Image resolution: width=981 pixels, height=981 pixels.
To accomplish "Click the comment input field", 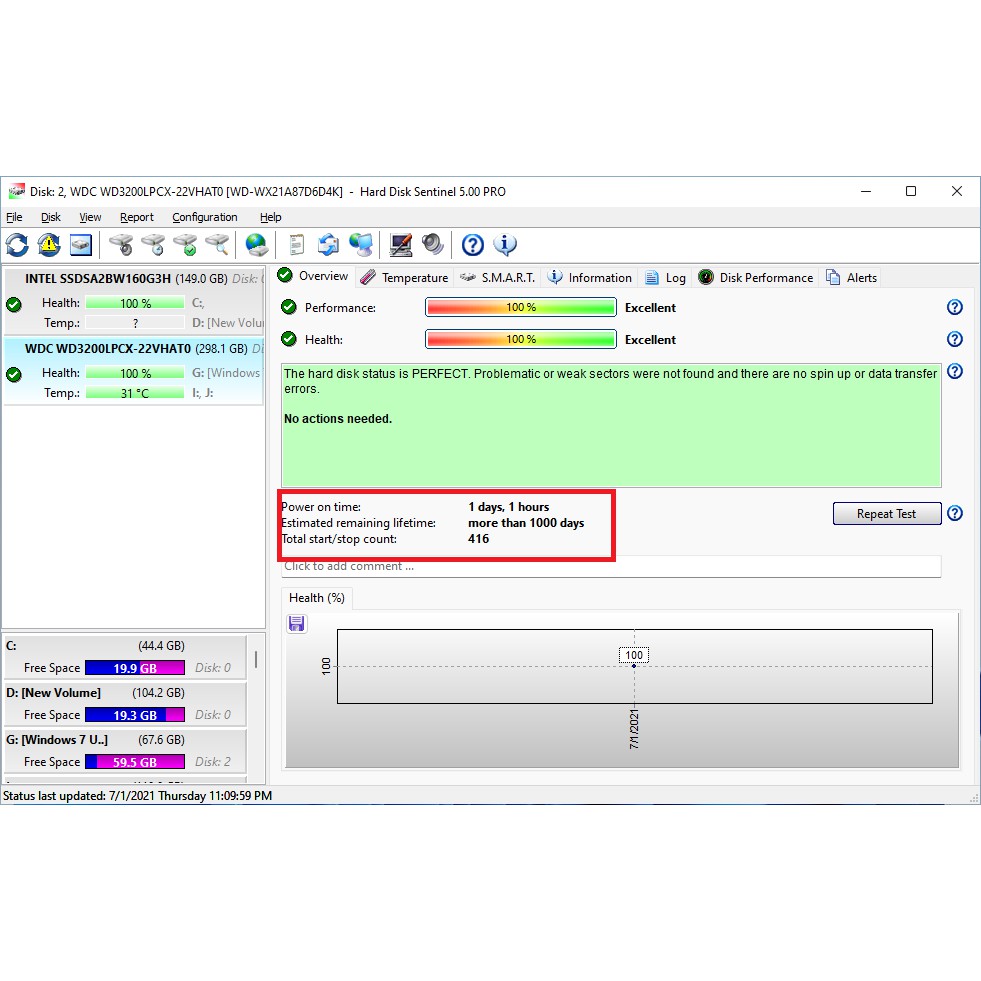I will [x=610, y=567].
